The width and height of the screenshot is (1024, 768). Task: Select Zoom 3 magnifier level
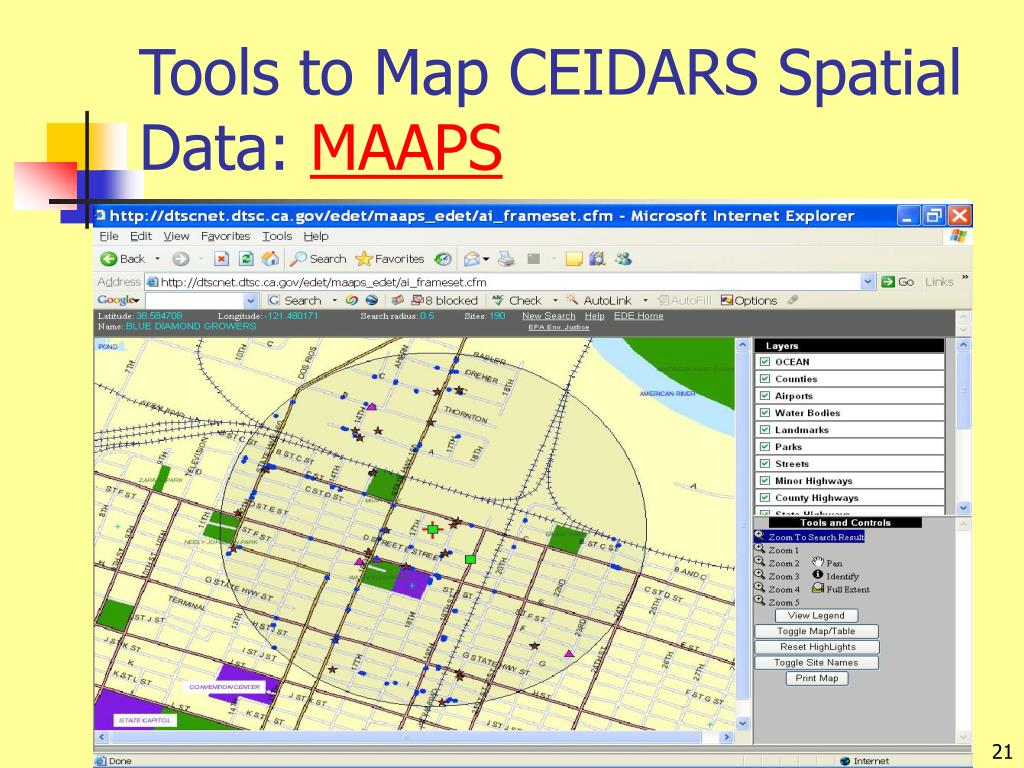click(776, 575)
